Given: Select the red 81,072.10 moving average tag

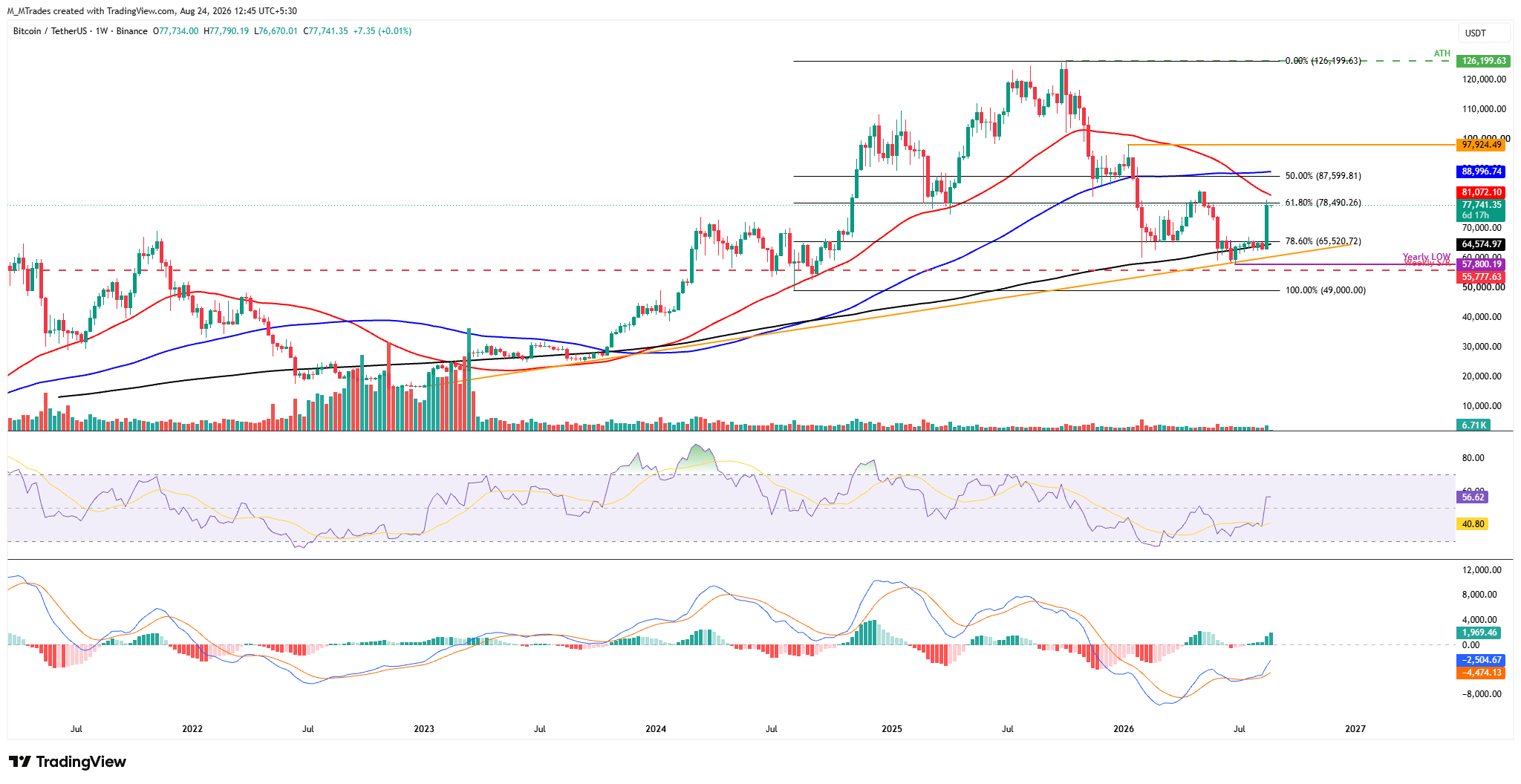Looking at the screenshot, I should [x=1482, y=192].
